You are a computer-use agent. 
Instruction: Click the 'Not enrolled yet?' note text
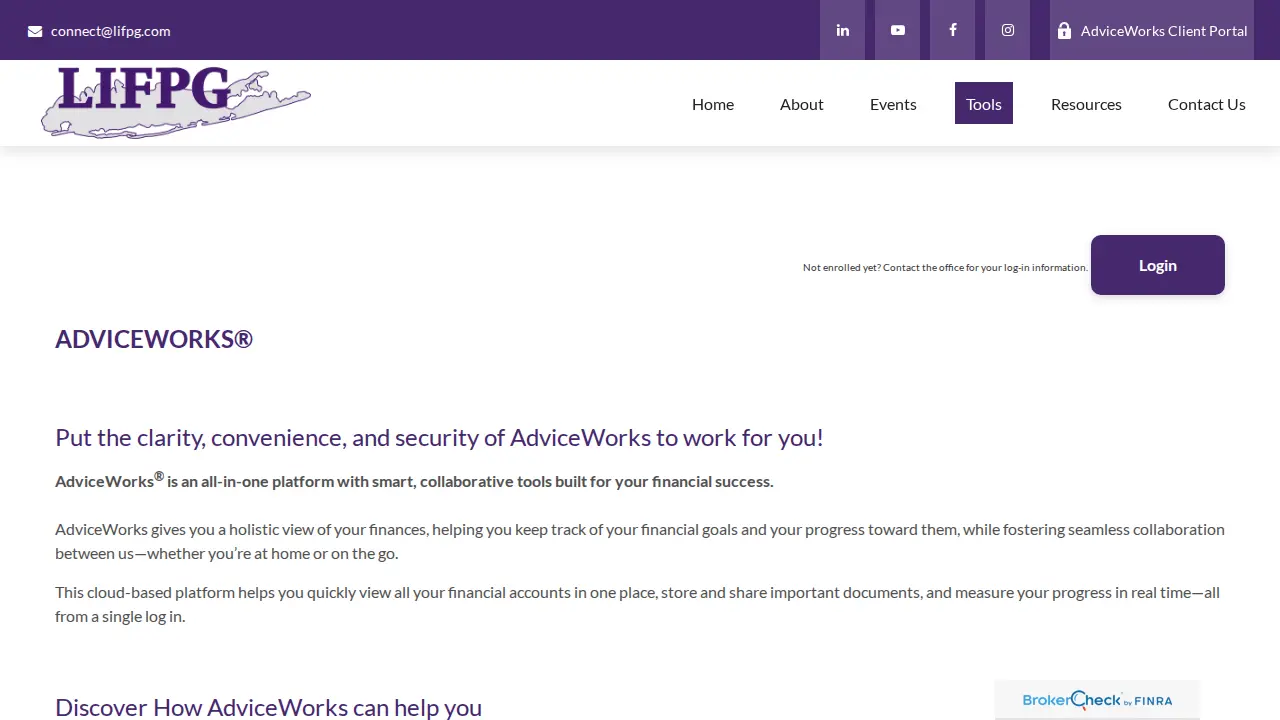945,267
